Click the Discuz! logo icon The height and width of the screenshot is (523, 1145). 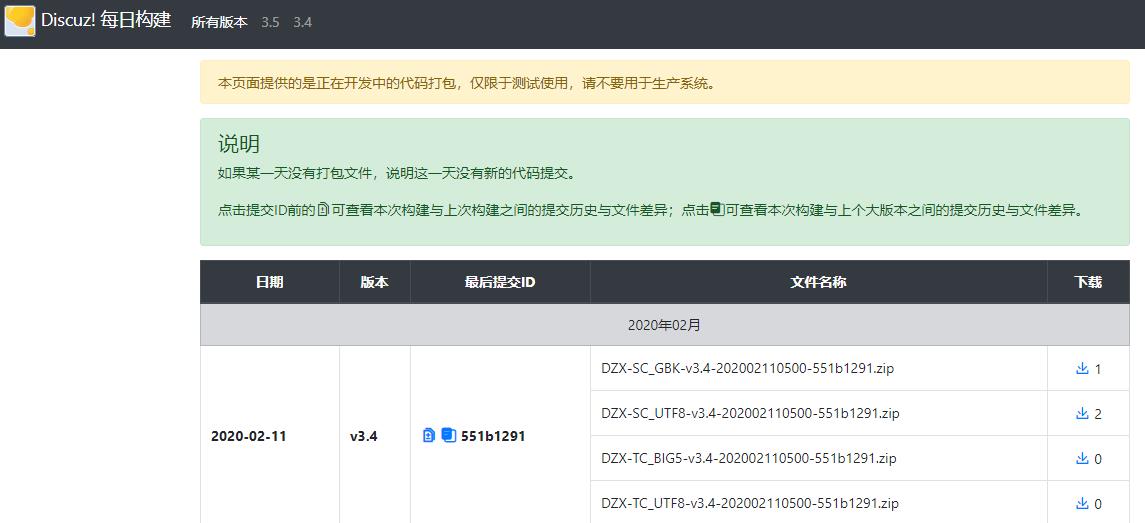[x=20, y=20]
